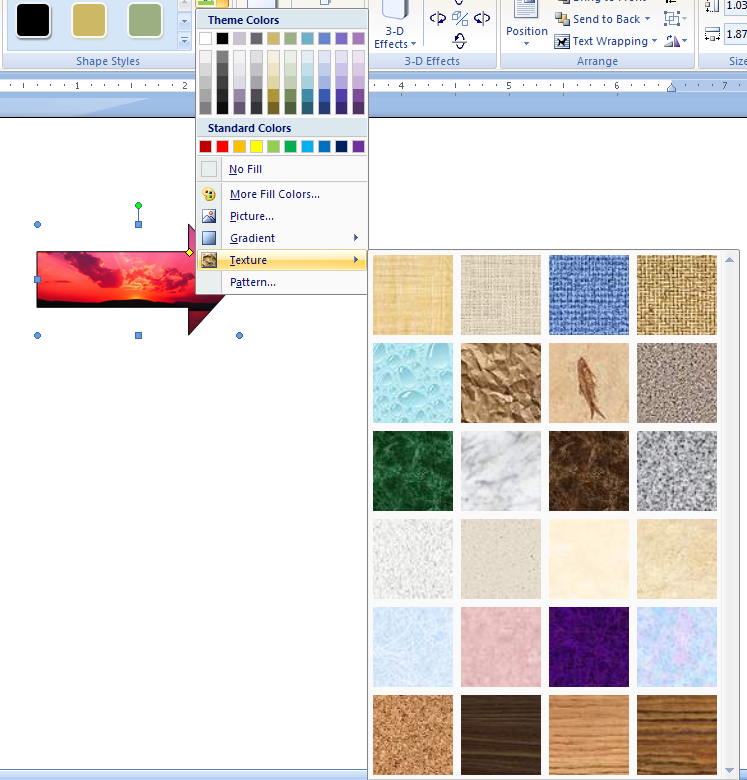This screenshot has width=747, height=780.
Task: Open More Fill Colors dialog
Action: [282, 194]
